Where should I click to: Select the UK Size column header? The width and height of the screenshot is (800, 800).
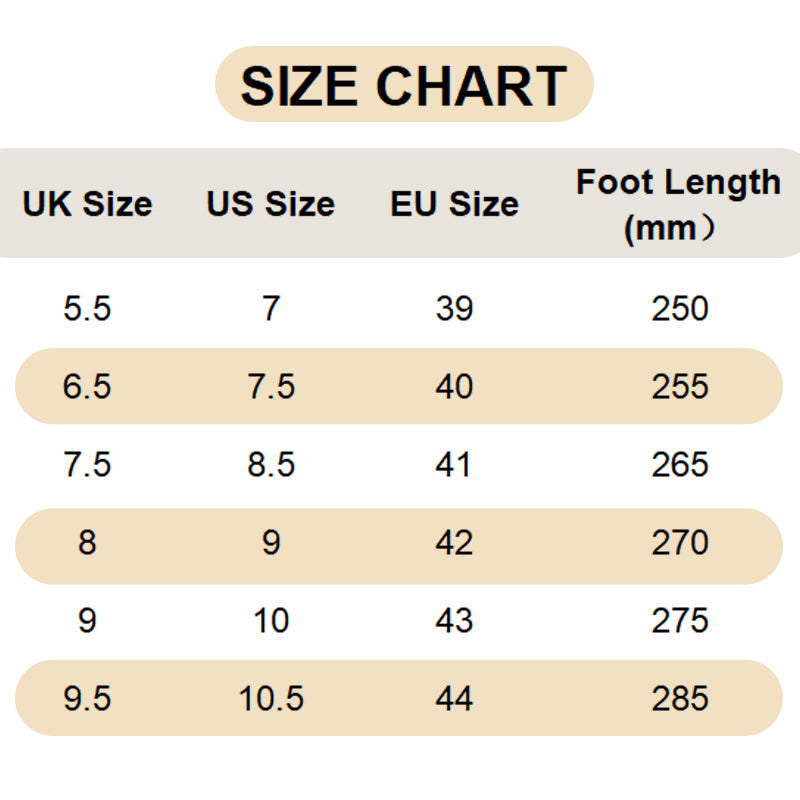tap(87, 204)
